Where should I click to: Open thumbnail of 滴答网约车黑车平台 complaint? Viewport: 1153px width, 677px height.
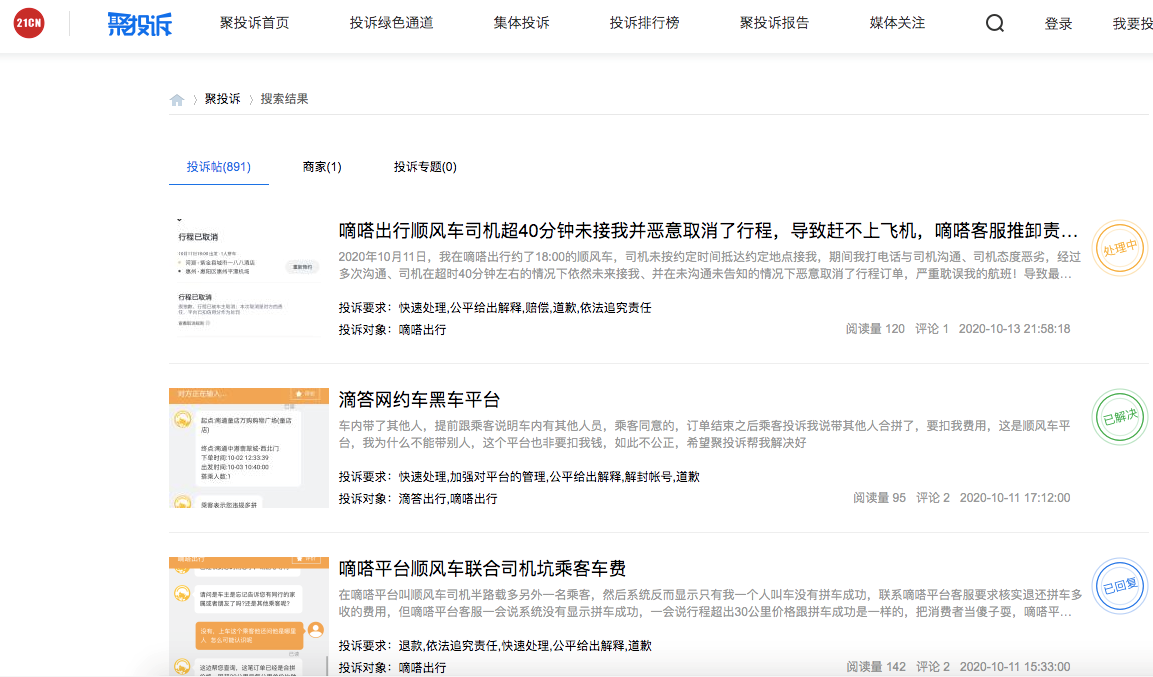[x=249, y=448]
